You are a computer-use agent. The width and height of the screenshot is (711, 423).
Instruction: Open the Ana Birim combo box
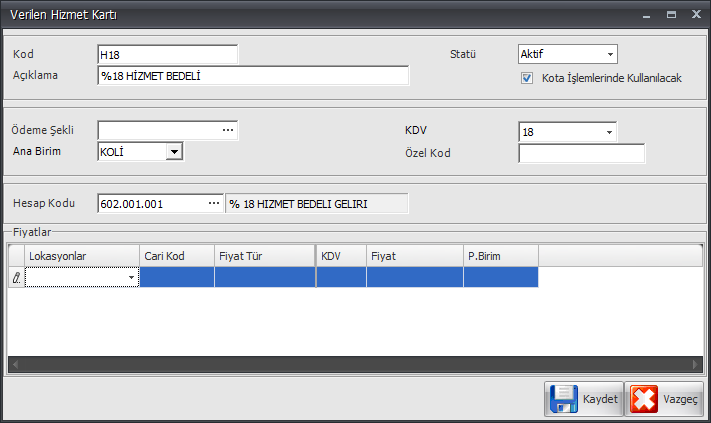pos(174,151)
